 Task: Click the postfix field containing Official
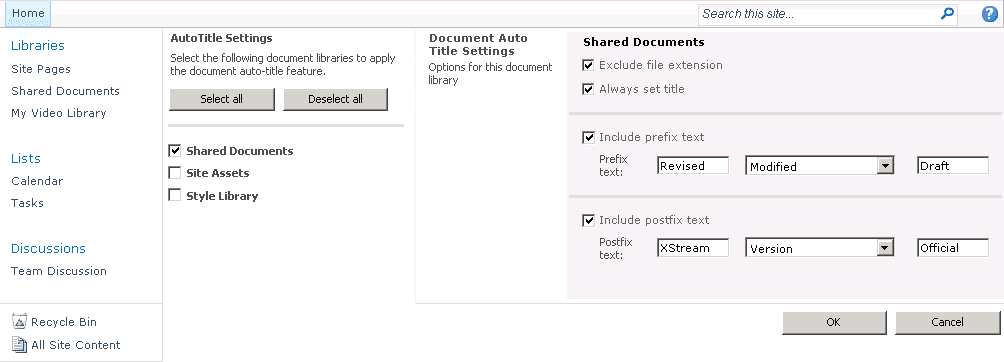tap(953, 248)
